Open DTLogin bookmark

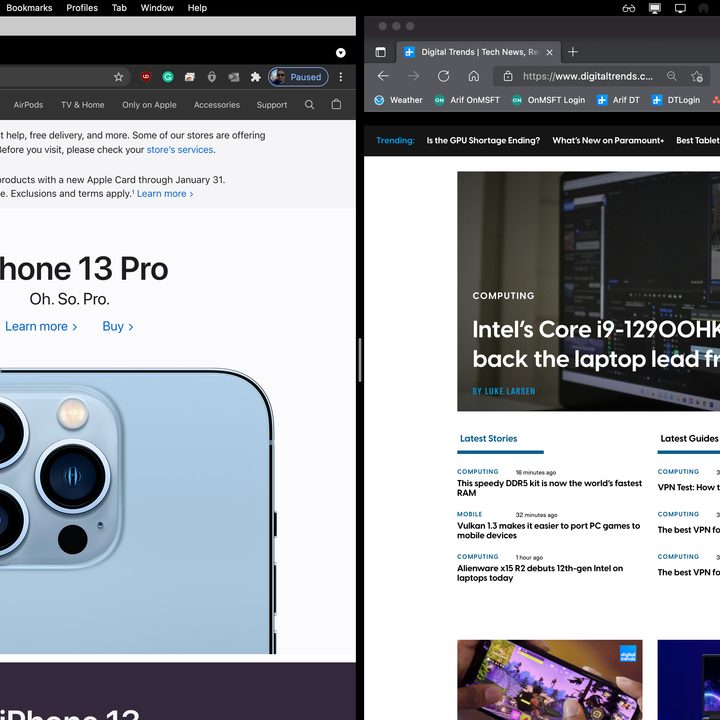(x=676, y=100)
